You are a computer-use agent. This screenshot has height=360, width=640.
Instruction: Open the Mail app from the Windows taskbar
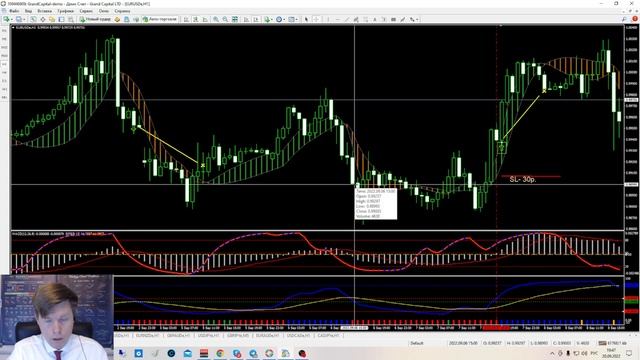[188, 353]
